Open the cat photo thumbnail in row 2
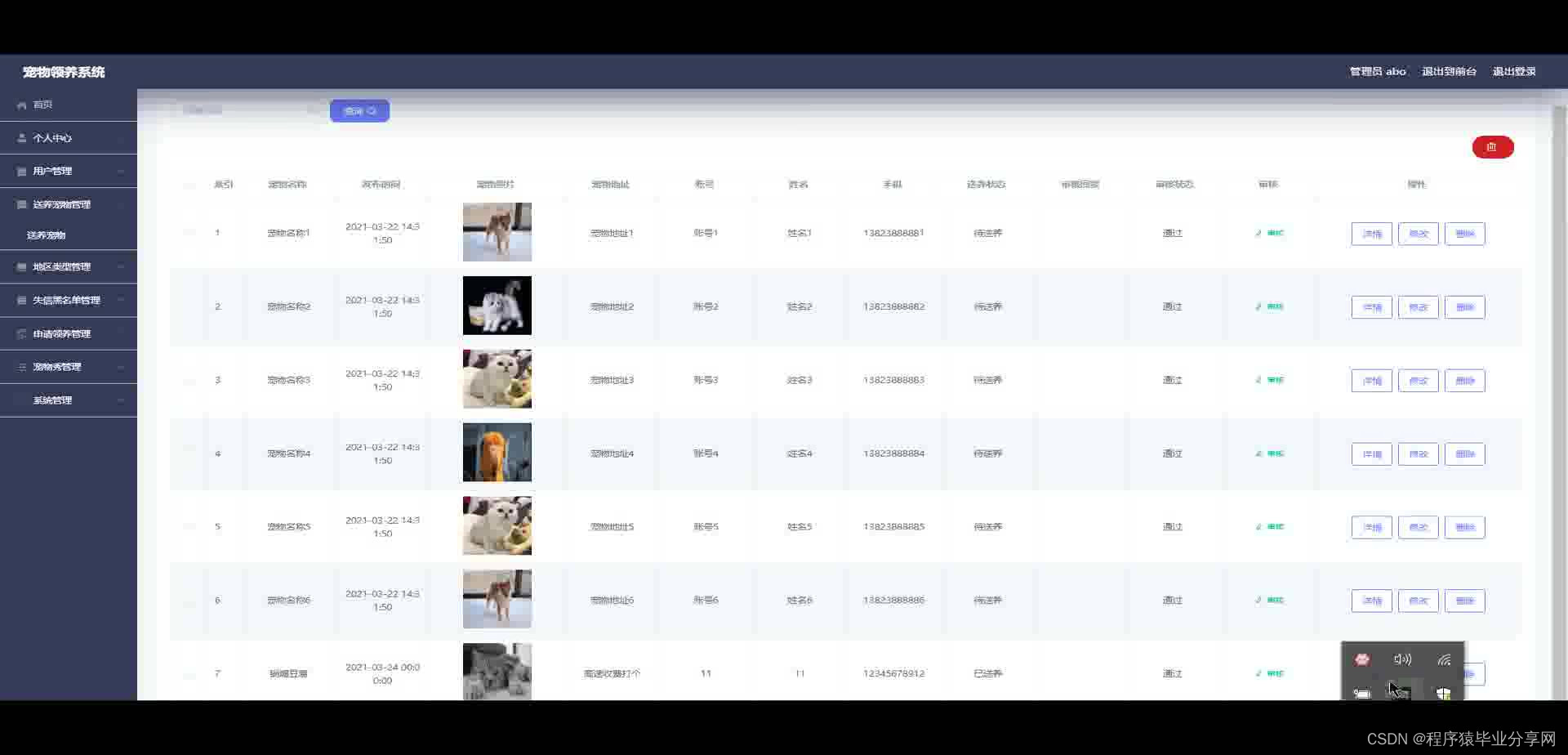The image size is (1568, 755). [x=497, y=306]
